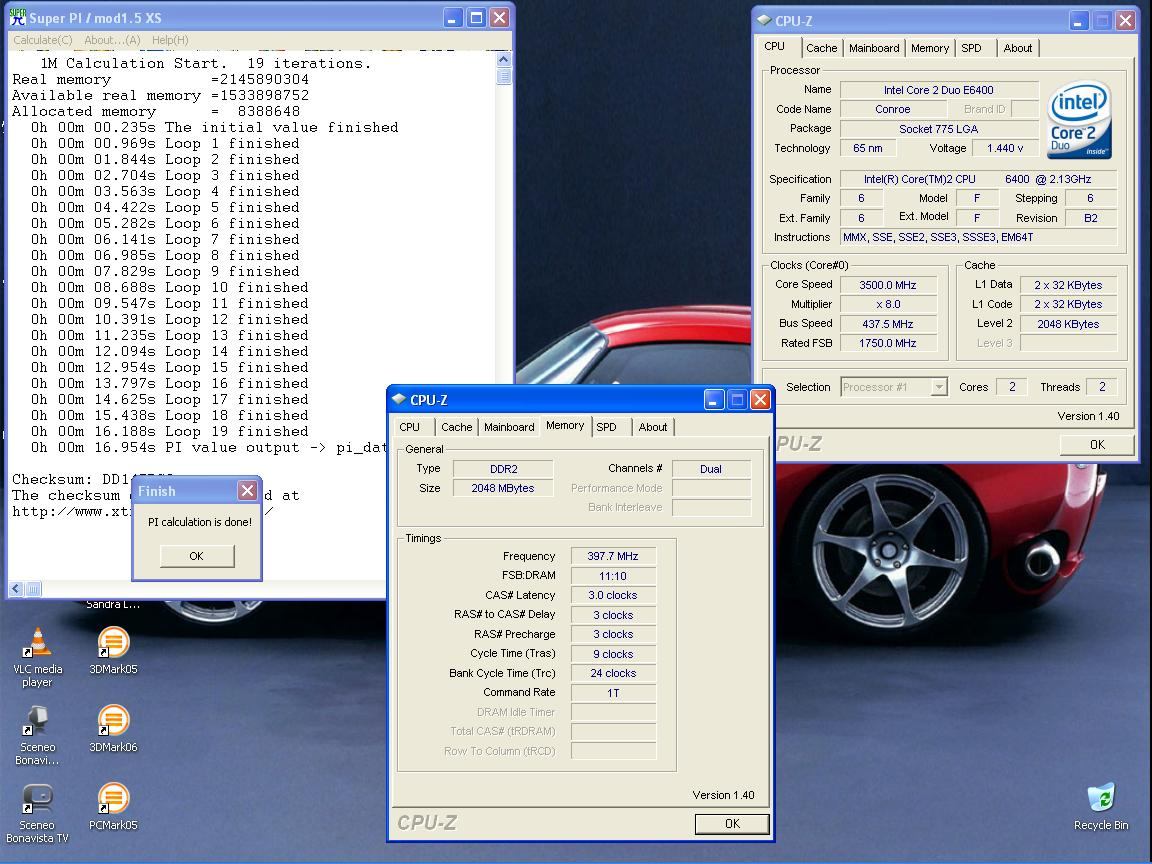Click the Rated FSB value '1750.0 MHz'
This screenshot has width=1152, height=864.
tap(888, 343)
